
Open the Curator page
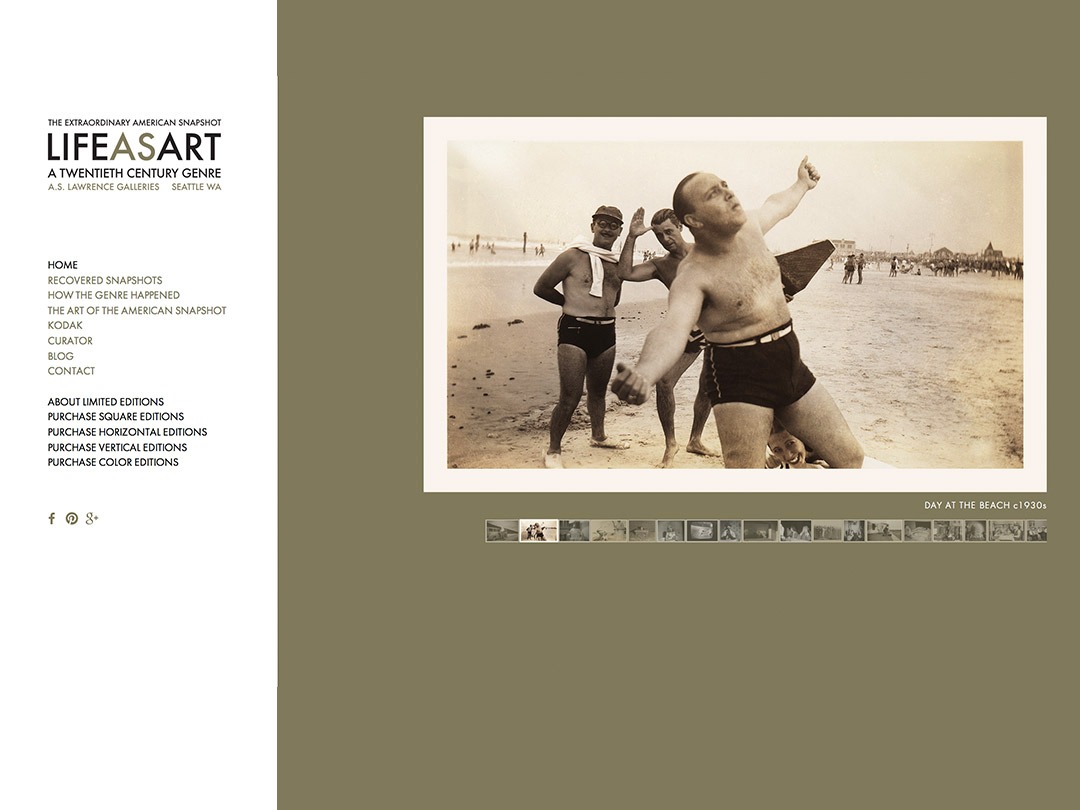pyautogui.click(x=70, y=341)
